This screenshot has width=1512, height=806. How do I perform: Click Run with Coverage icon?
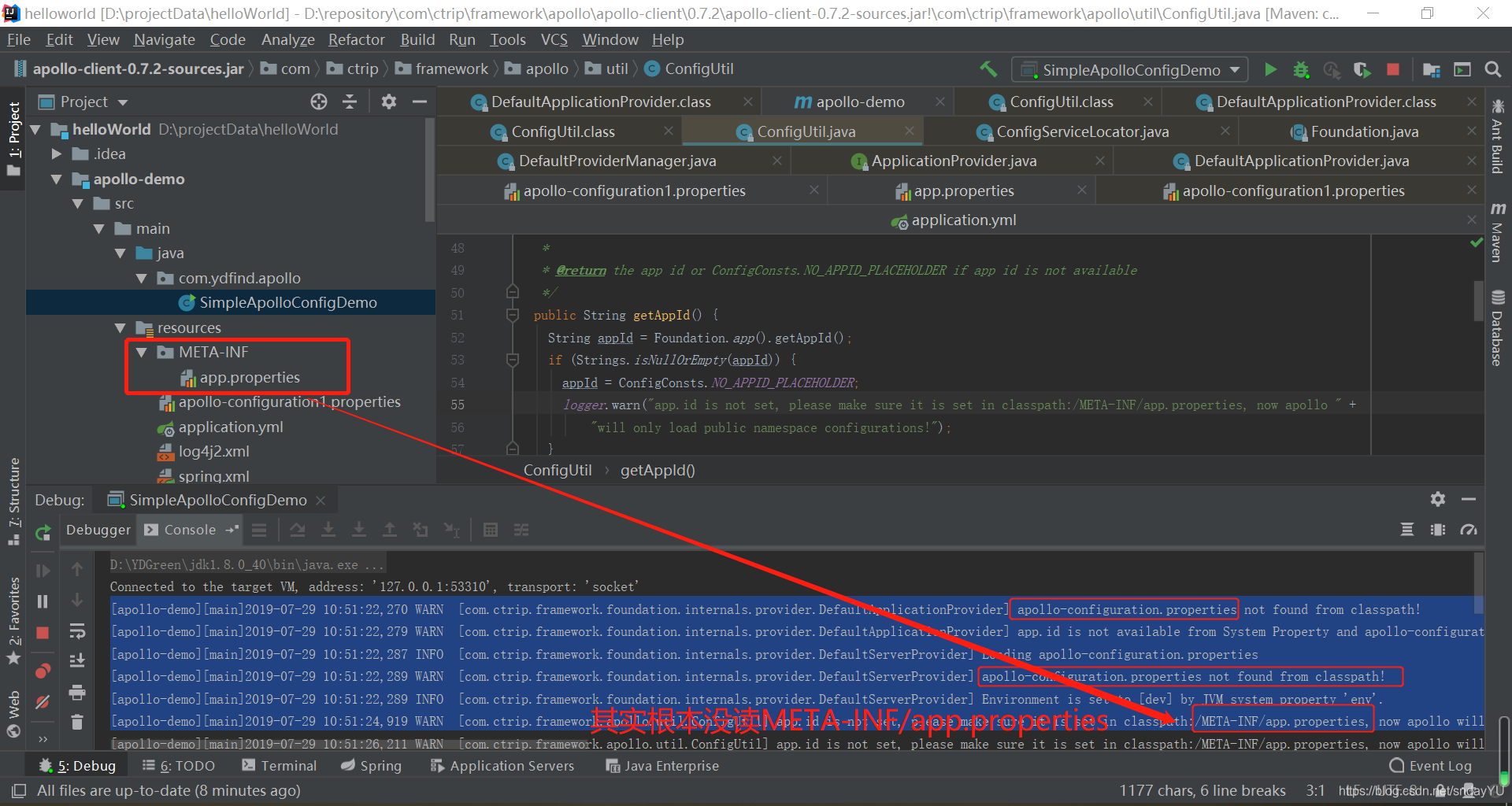pyautogui.click(x=1362, y=69)
